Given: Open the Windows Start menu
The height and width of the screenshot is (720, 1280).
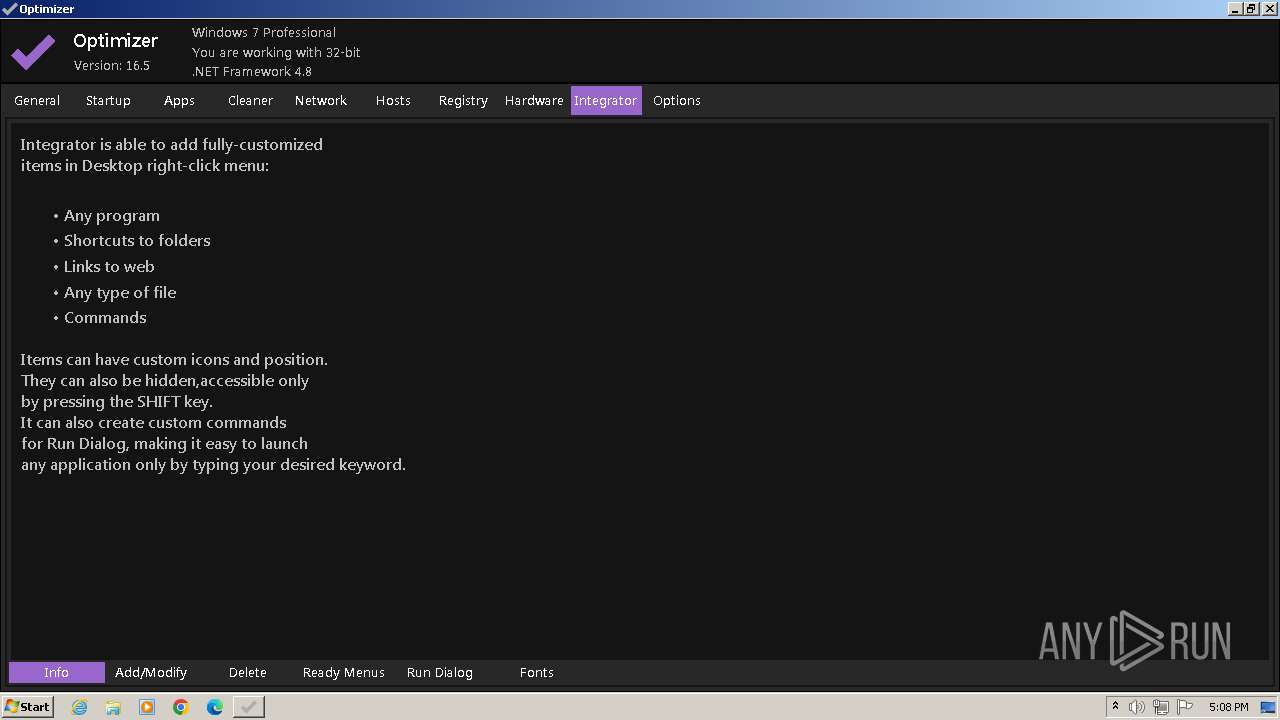Looking at the screenshot, I should click(x=27, y=706).
